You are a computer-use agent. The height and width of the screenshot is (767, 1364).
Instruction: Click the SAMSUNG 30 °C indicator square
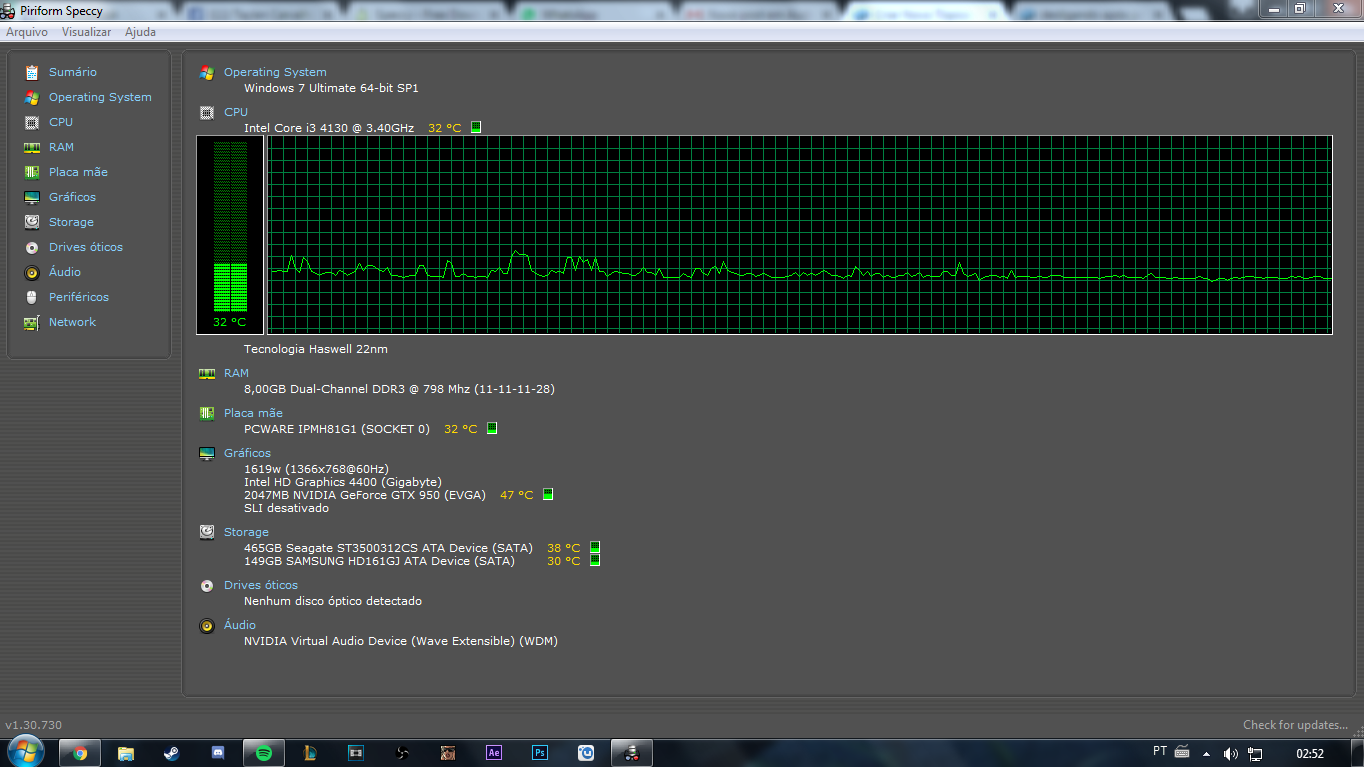tap(595, 560)
